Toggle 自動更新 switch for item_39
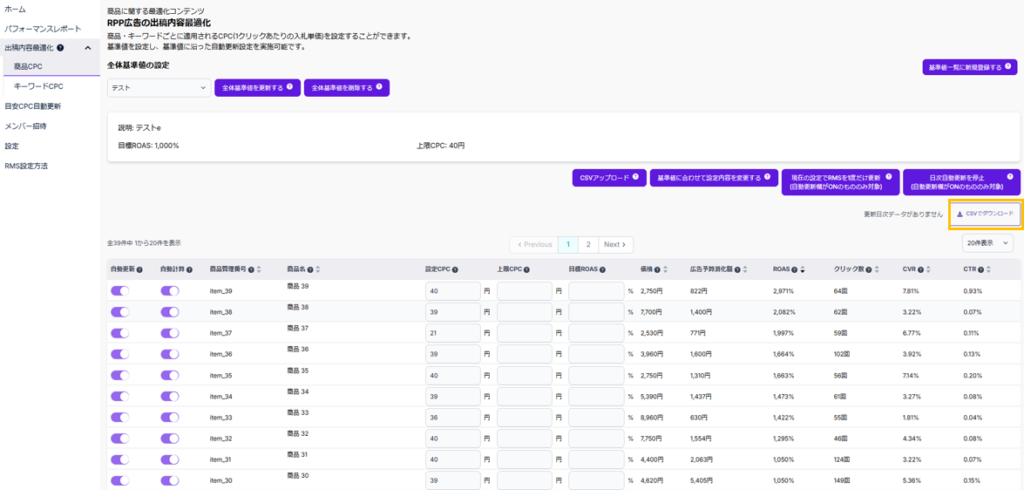The height and width of the screenshot is (490, 1024). click(x=120, y=290)
